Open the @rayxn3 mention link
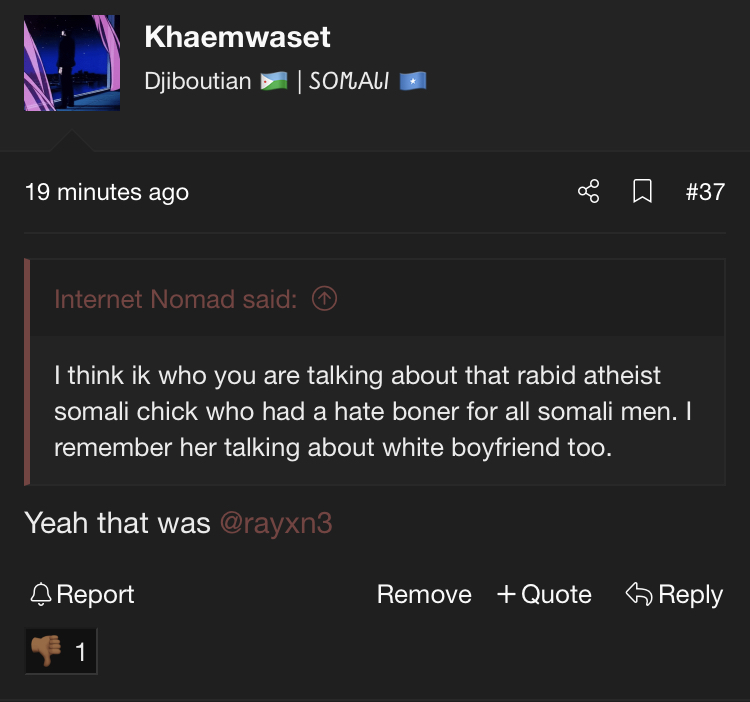This screenshot has height=702, width=750. [x=275, y=522]
